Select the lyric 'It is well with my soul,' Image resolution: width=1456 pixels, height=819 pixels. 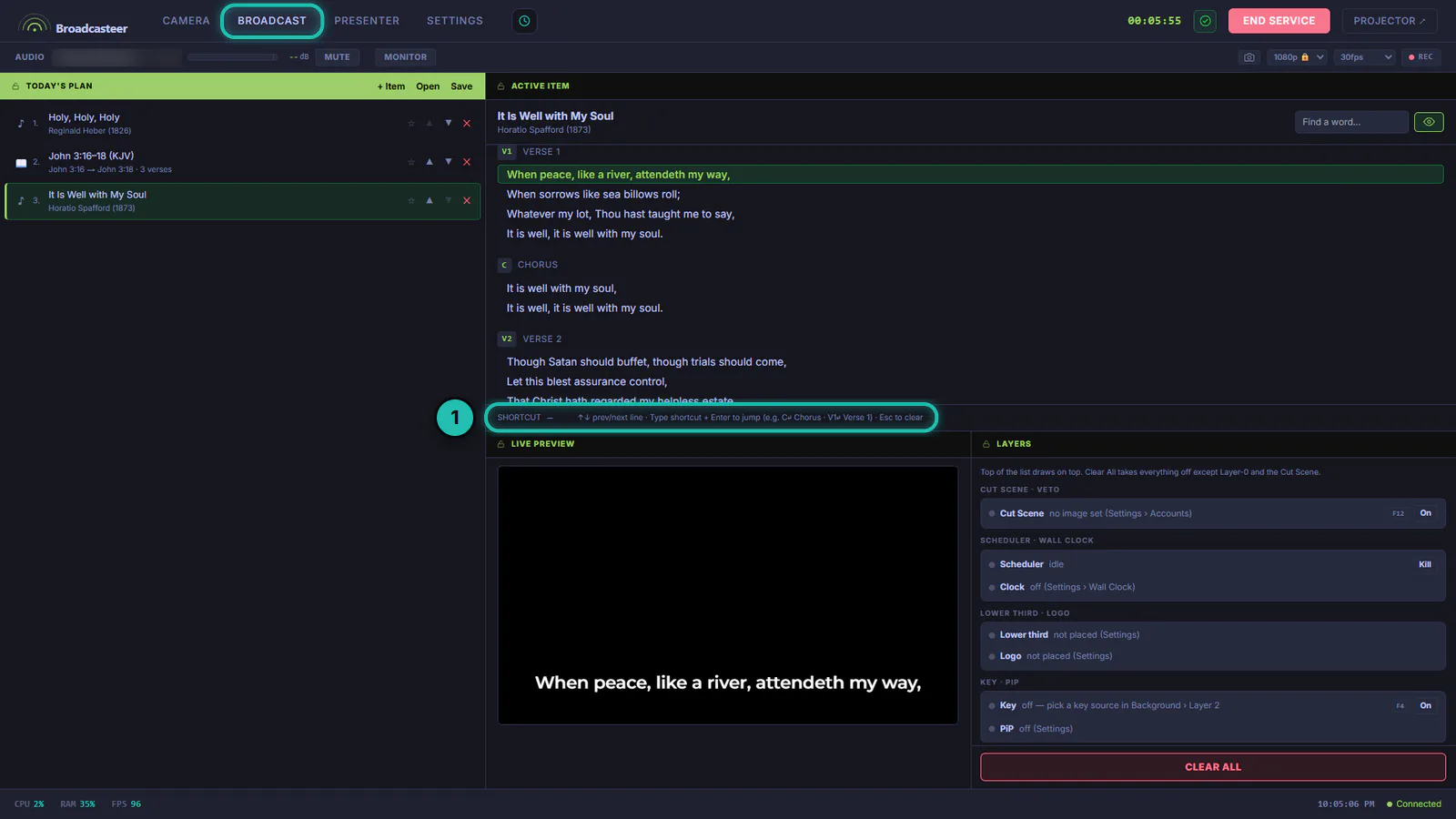[561, 288]
